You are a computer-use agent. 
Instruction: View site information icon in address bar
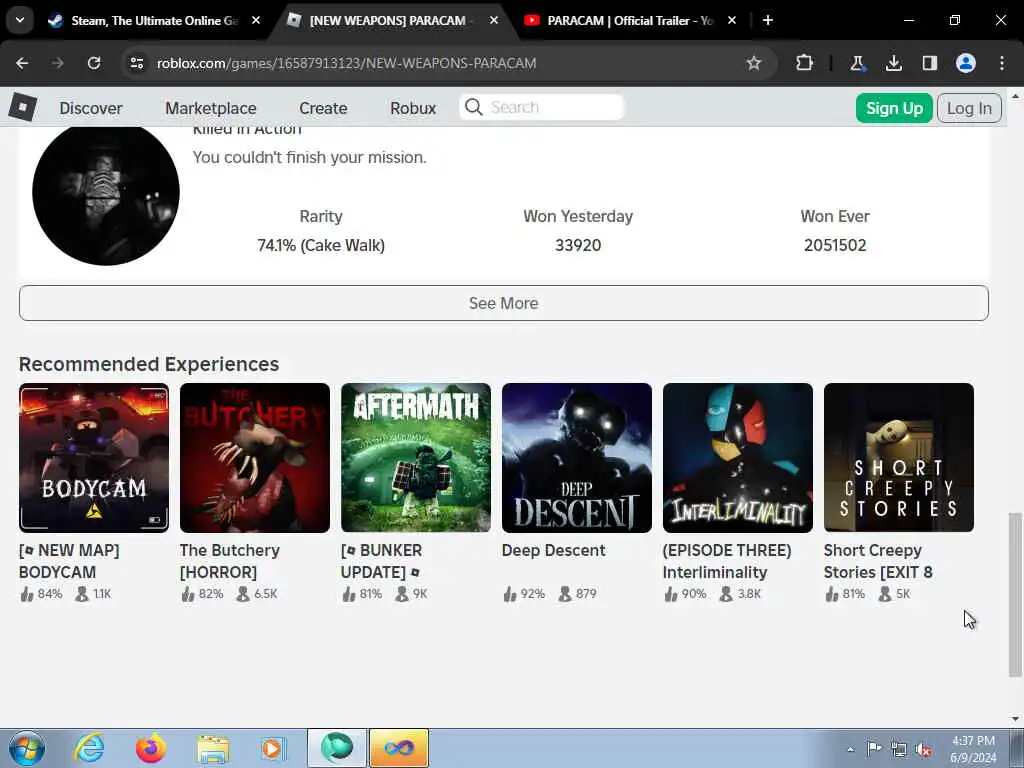pyautogui.click(x=136, y=63)
